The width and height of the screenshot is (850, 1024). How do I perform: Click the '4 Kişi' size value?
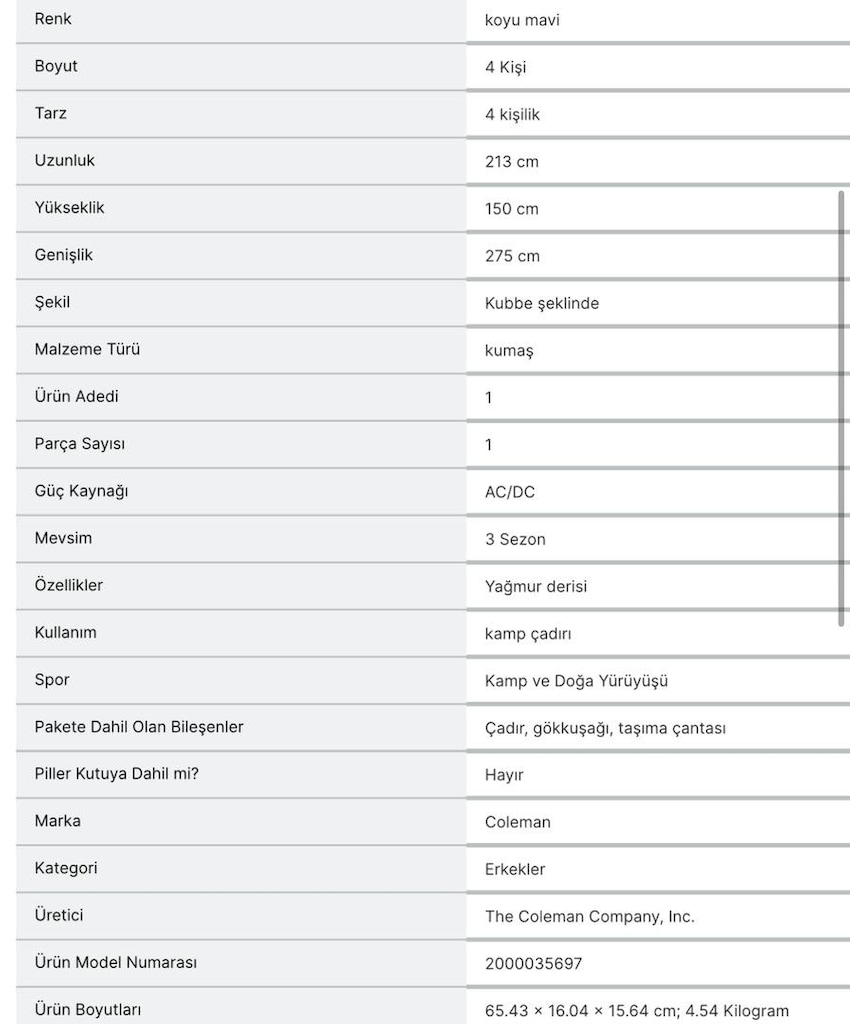click(x=505, y=67)
